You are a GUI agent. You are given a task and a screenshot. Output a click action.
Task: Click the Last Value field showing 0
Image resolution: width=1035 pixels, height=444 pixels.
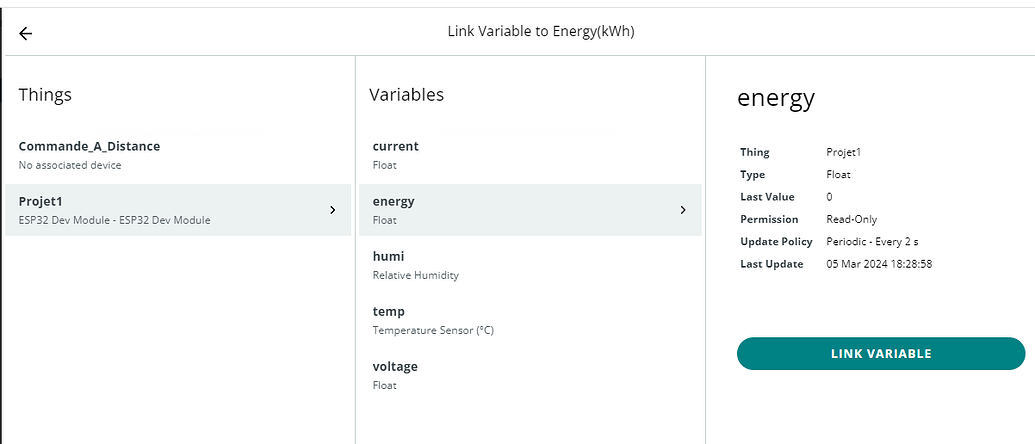pos(830,197)
